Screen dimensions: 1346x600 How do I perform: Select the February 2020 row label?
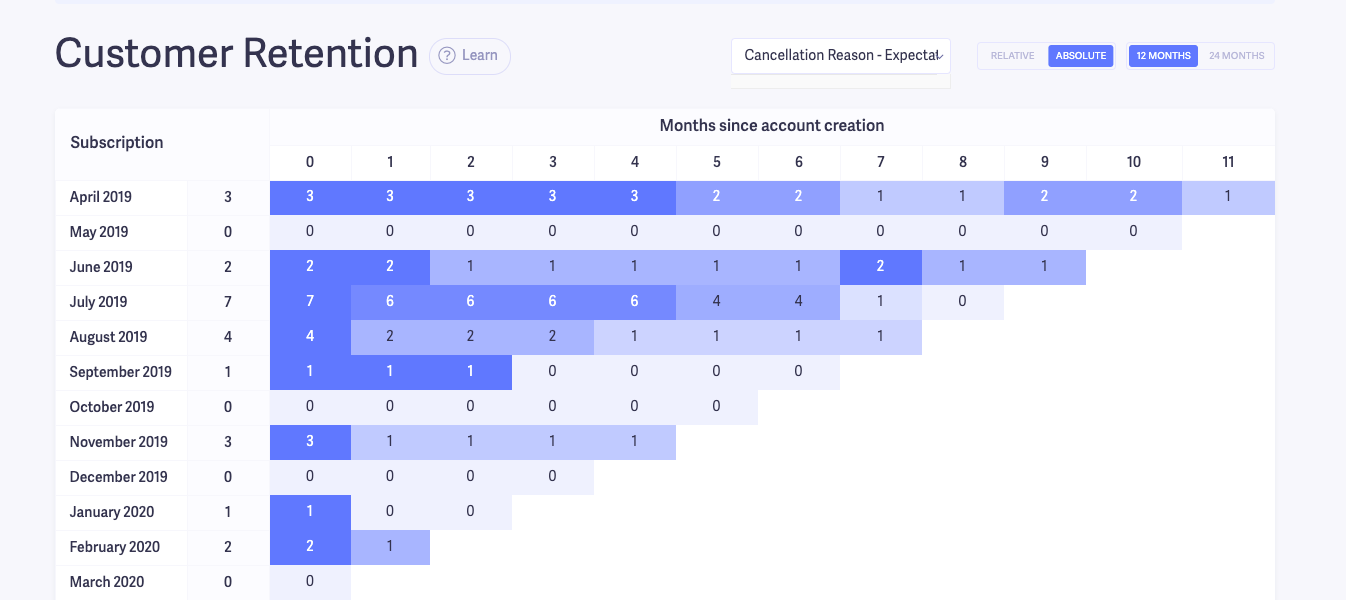(115, 547)
